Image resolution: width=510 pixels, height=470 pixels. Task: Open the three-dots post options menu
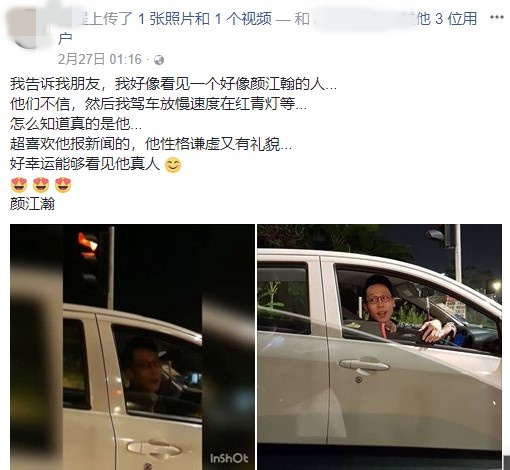496,17
